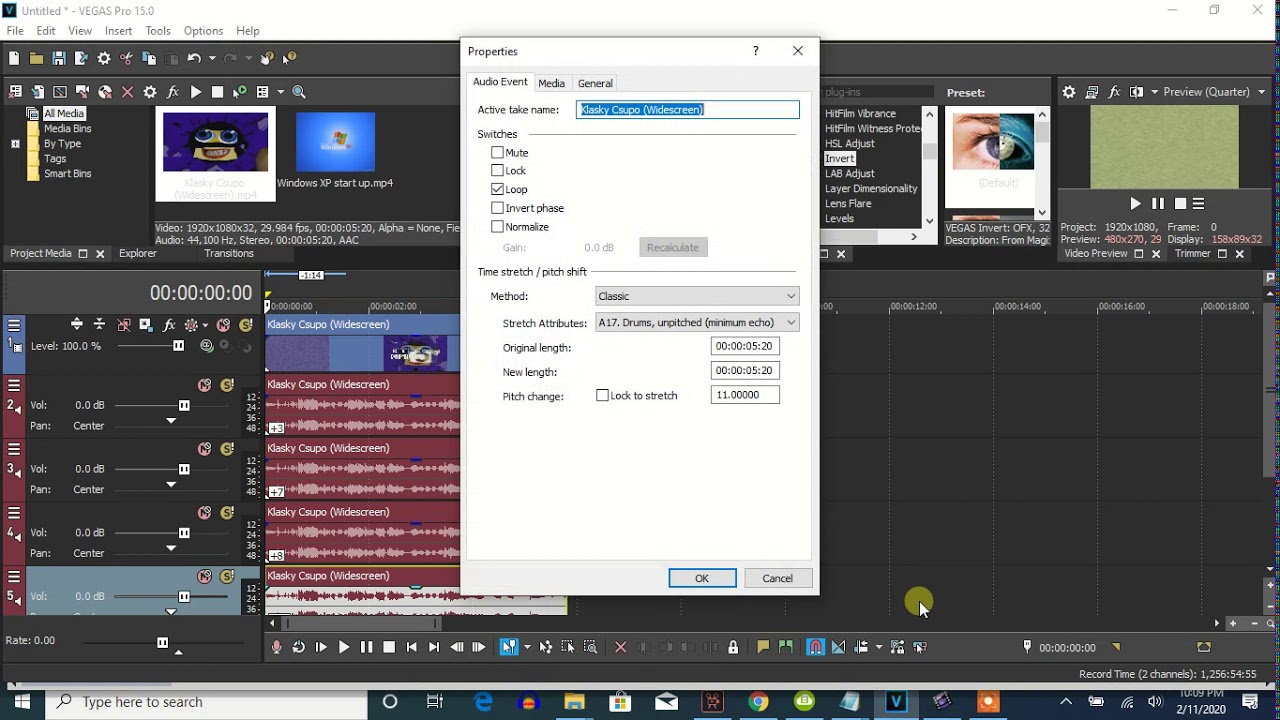Click the Lock event padlock icon

coord(733,647)
